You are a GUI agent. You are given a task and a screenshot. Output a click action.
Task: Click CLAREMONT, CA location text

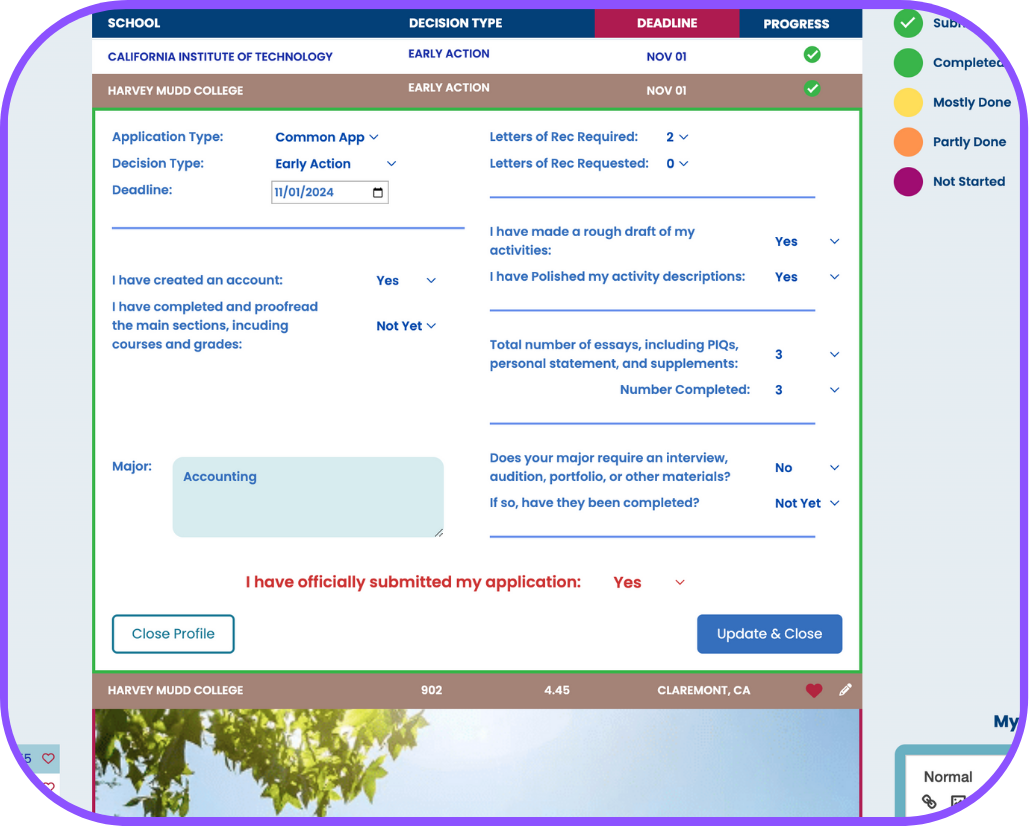703,691
